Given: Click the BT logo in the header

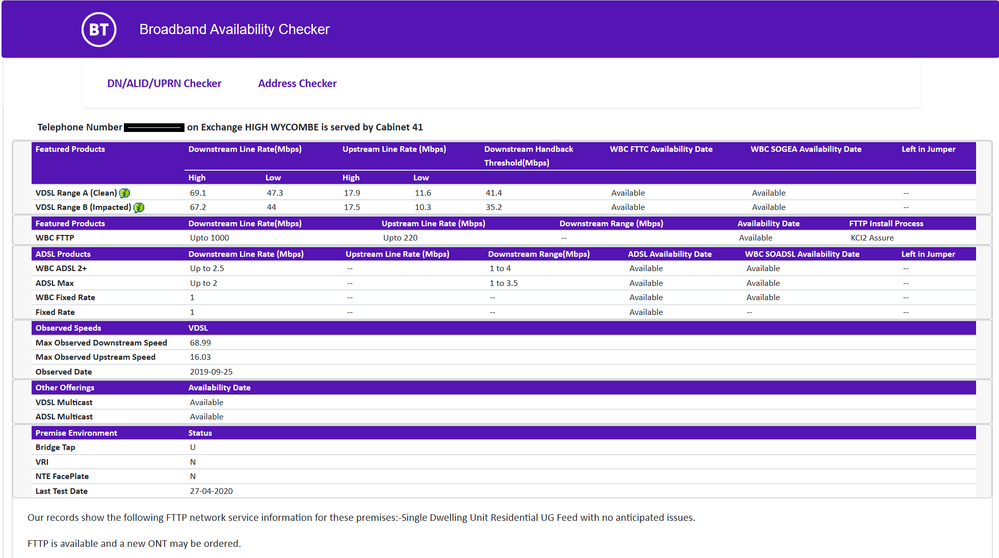Looking at the screenshot, I should [99, 29].
